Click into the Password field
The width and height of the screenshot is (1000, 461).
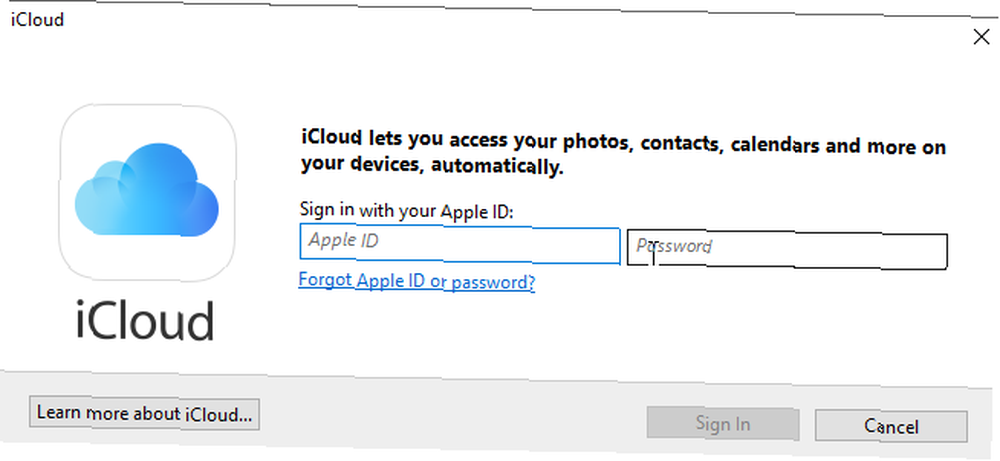[787, 250]
